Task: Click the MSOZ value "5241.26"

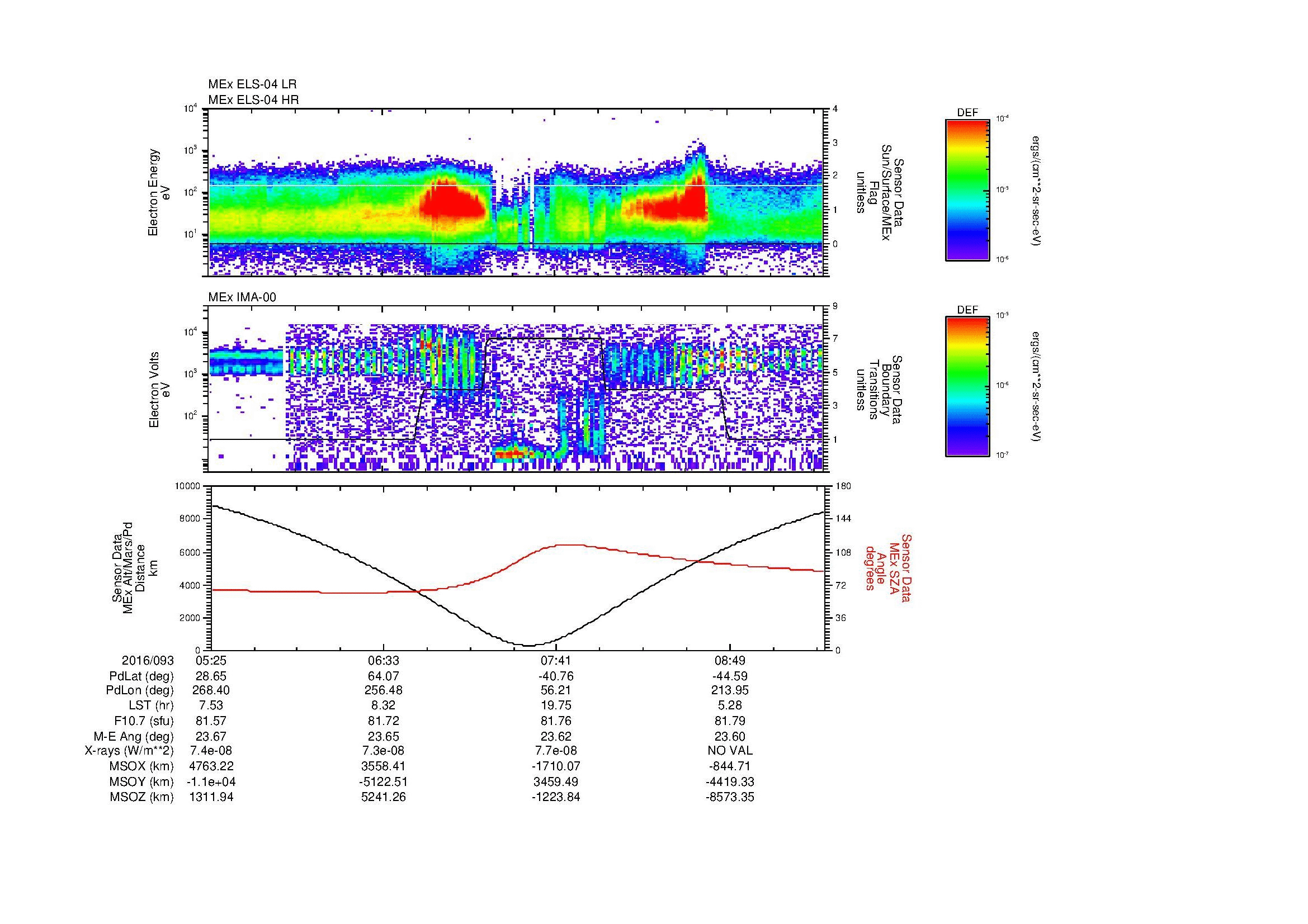Action: point(384,797)
